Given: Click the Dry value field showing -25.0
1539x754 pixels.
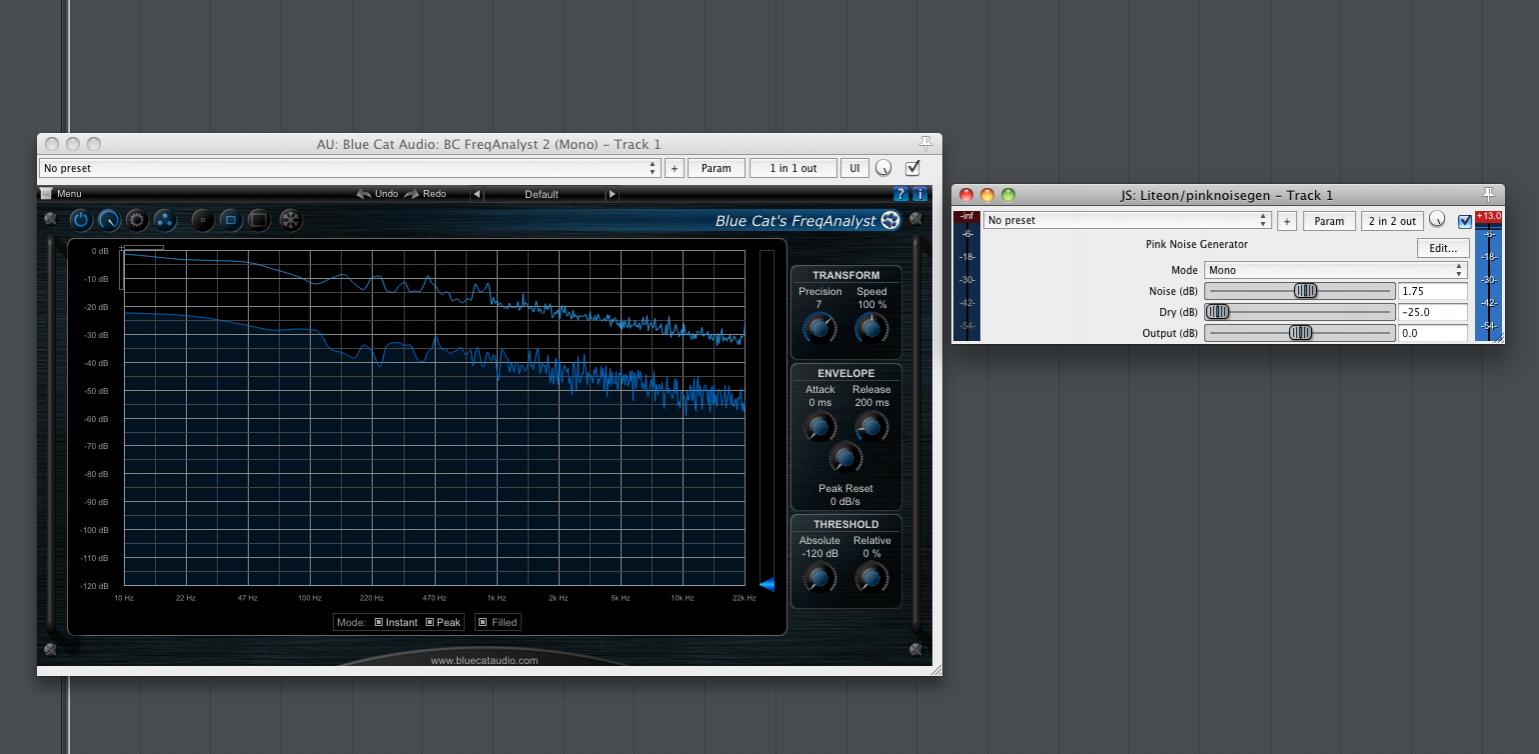Looking at the screenshot, I should pyautogui.click(x=1433, y=312).
